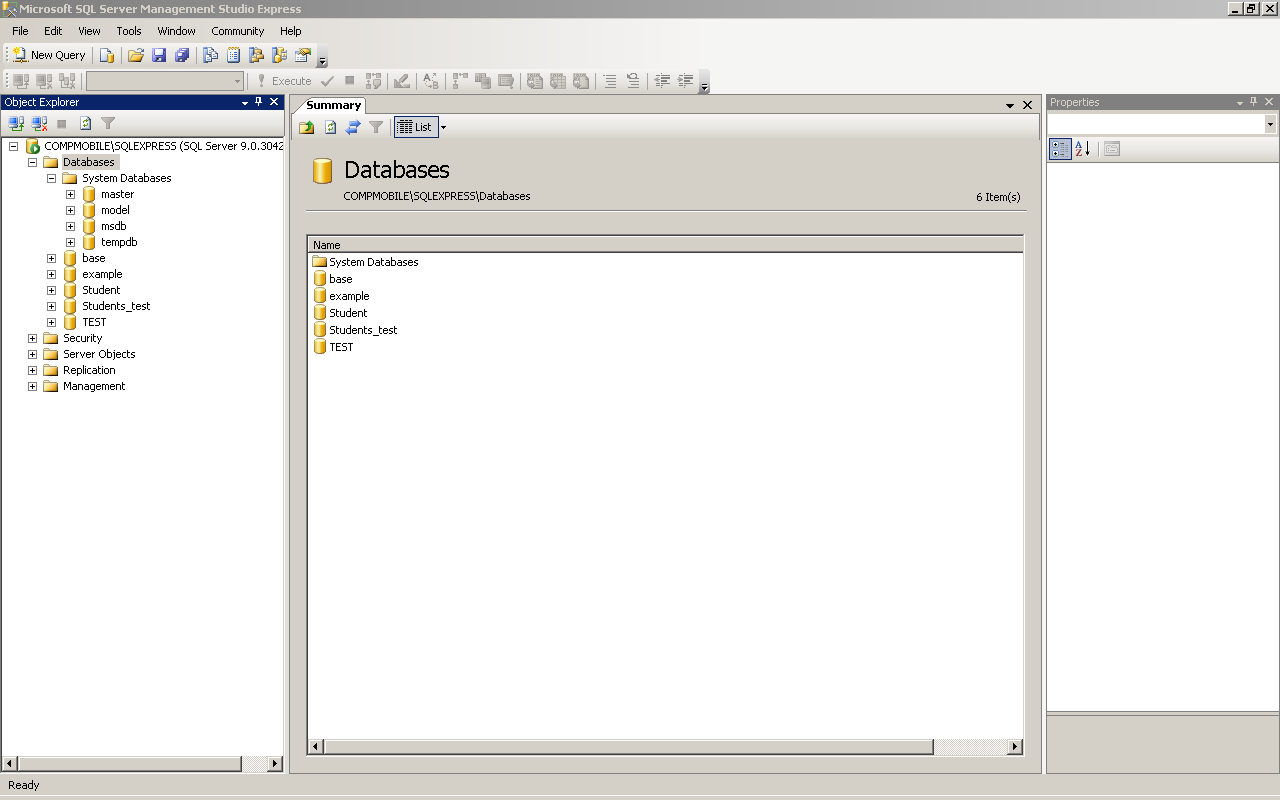Toggle the List view button in Summary
The image size is (1280, 800).
tap(415, 127)
